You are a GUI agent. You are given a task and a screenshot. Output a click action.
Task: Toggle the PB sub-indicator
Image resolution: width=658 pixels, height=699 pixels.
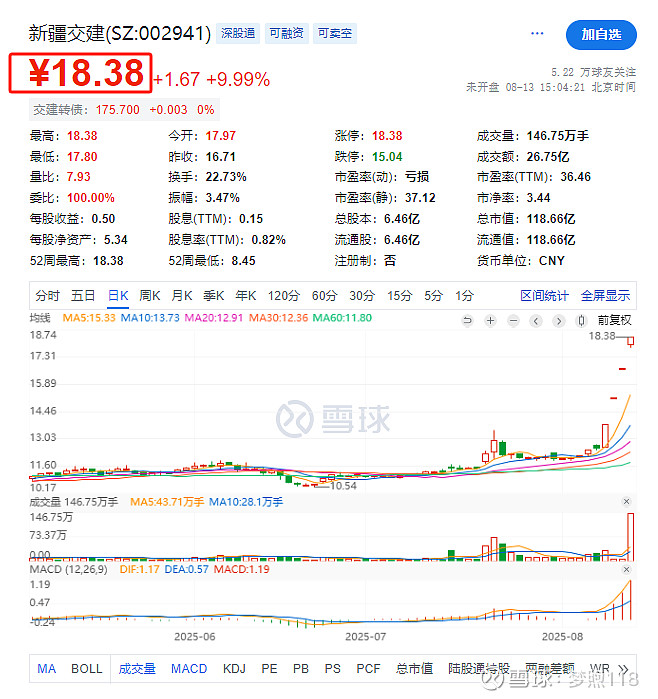coord(301,669)
